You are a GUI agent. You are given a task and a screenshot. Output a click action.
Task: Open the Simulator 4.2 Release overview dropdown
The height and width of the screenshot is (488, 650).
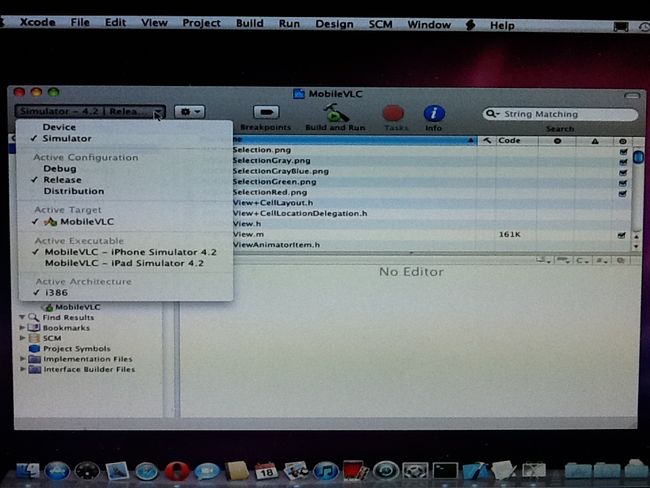90,112
